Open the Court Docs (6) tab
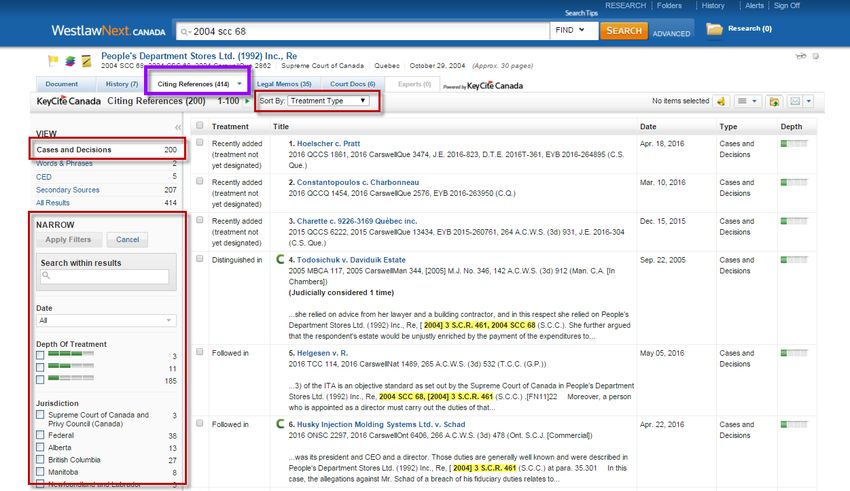This screenshot has height=491, width=850. click(352, 84)
